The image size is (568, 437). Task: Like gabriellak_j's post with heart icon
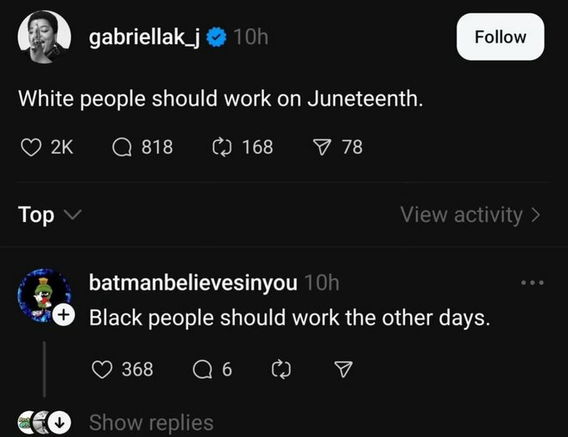(31, 147)
